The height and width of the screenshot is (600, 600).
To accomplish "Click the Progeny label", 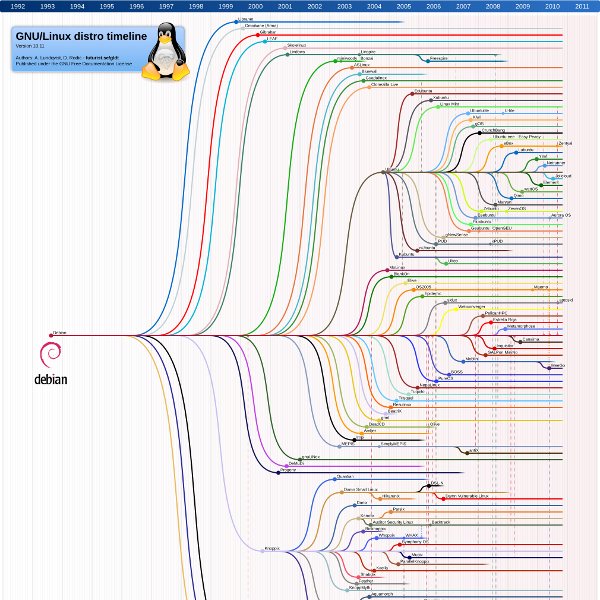I will [x=288, y=470].
